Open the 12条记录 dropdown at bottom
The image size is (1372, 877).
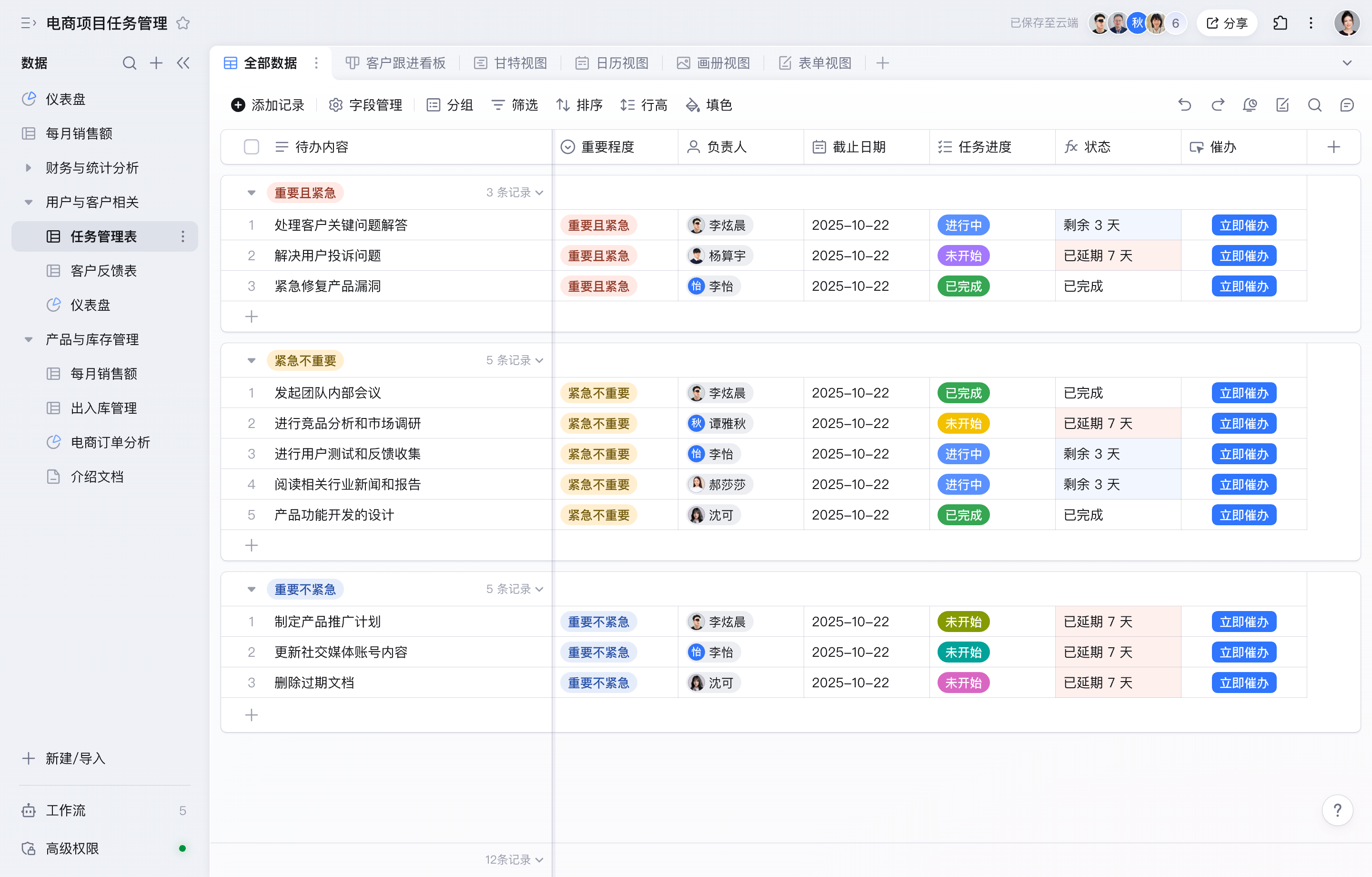(x=514, y=859)
